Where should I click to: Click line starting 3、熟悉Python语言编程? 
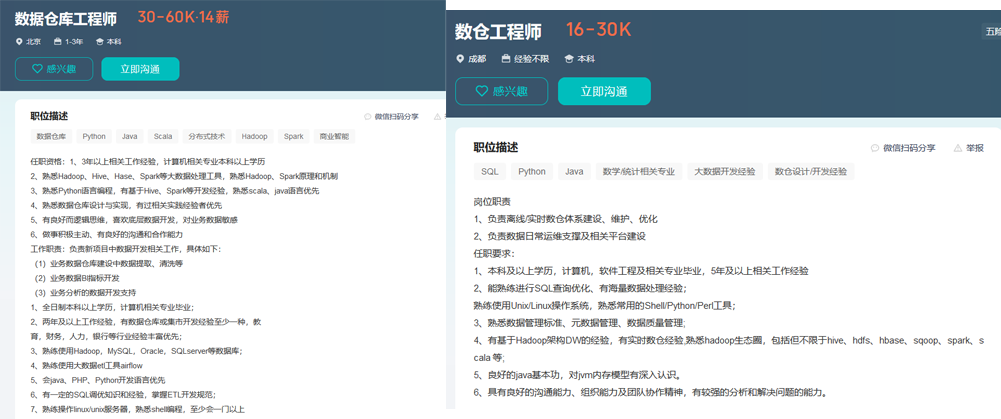tap(175, 190)
